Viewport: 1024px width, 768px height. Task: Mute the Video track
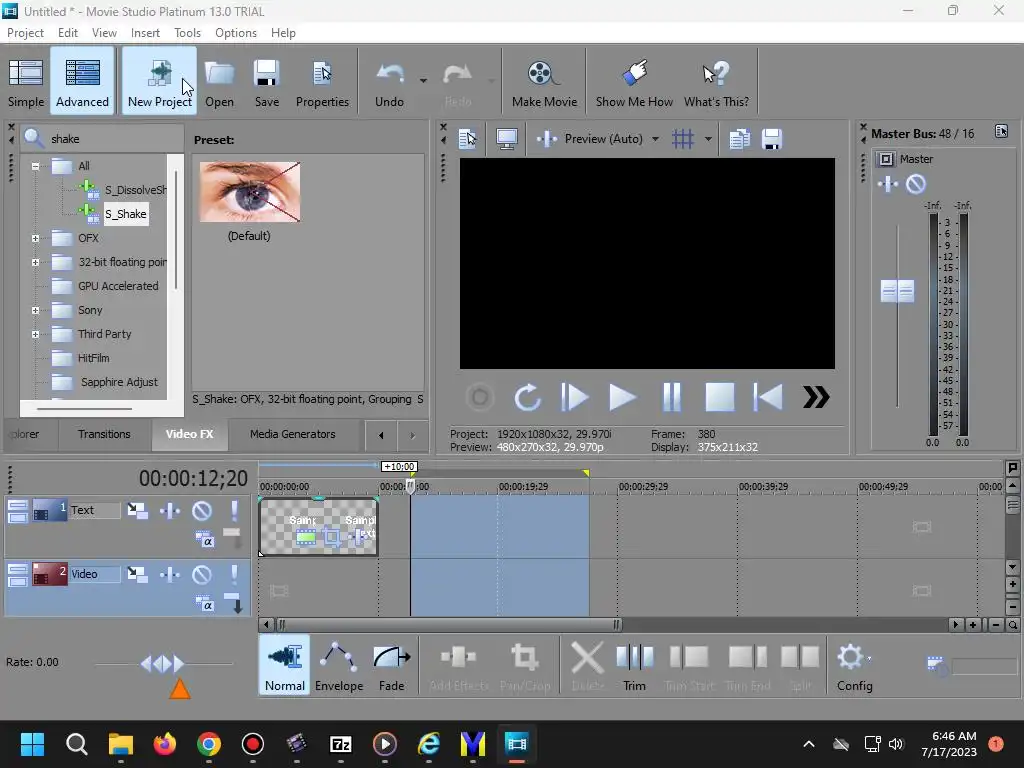[202, 574]
